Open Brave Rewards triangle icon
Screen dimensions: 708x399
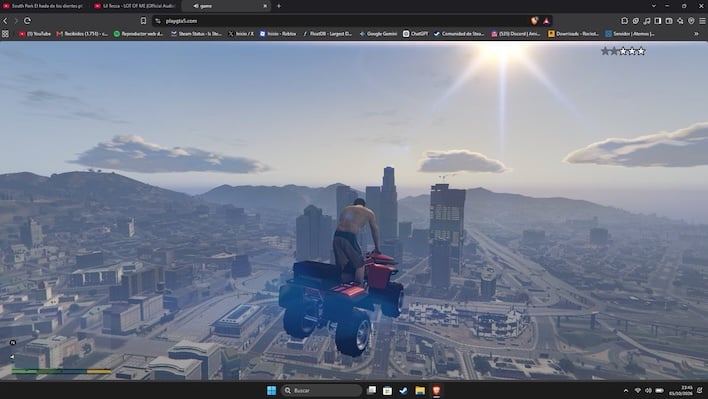point(546,21)
